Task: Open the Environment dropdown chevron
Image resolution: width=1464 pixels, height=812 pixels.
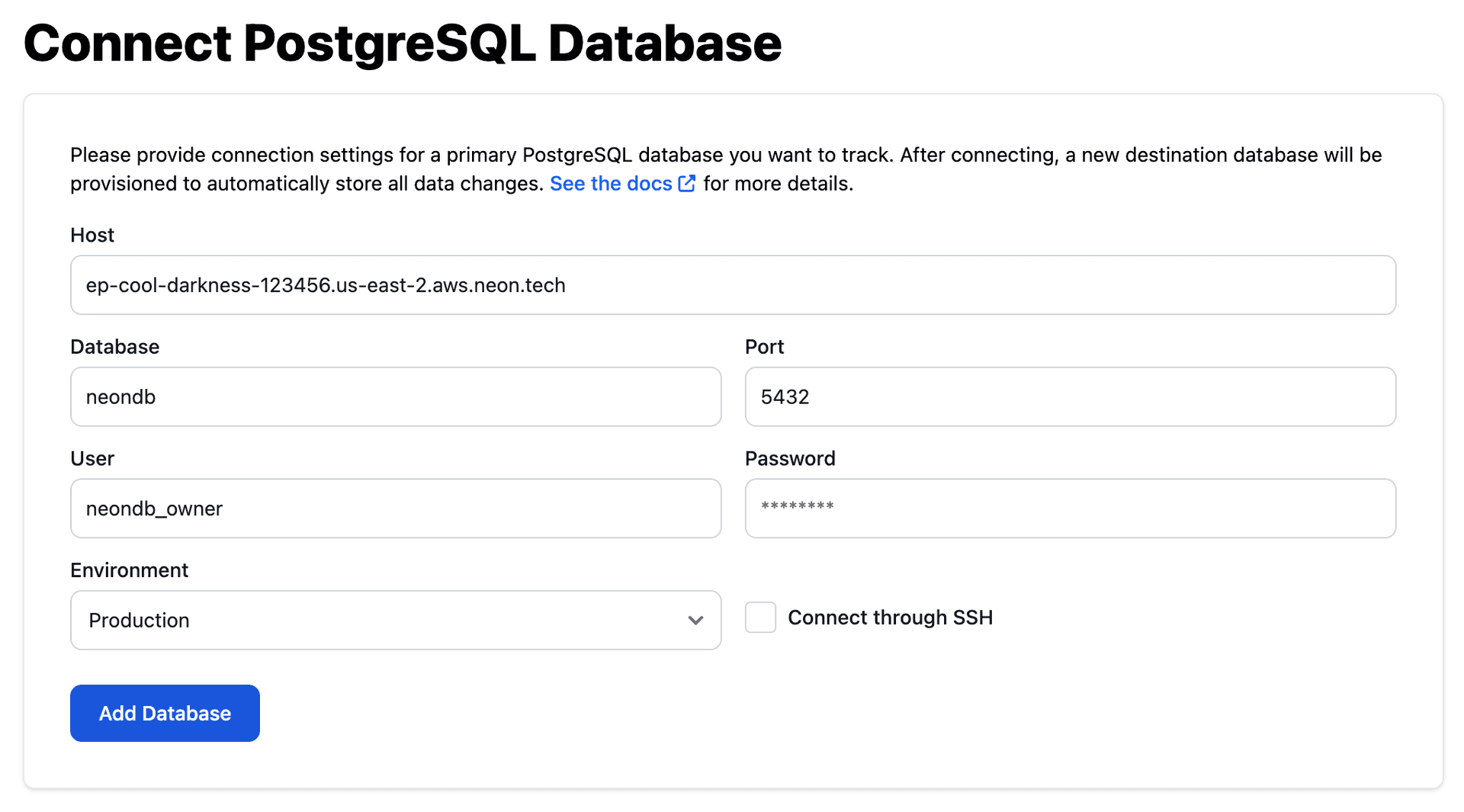Action: pyautogui.click(x=695, y=620)
